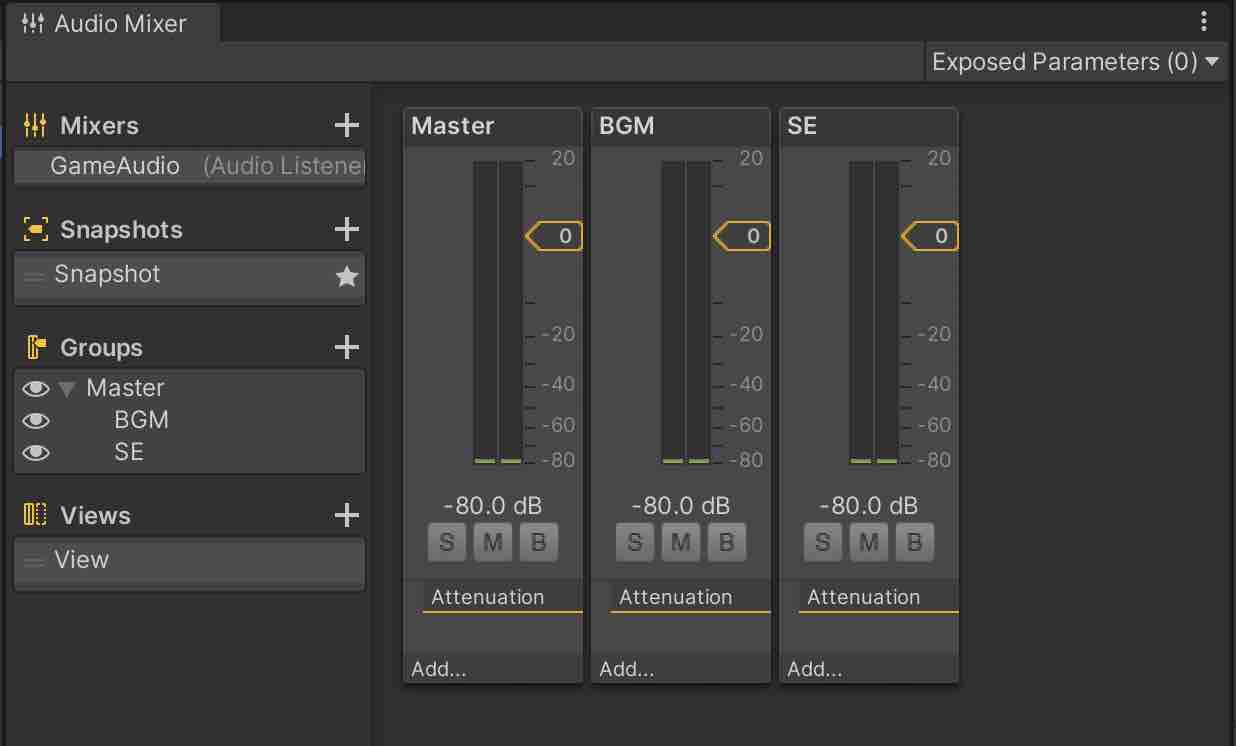This screenshot has height=746, width=1236.
Task: Add a new Snapshot with the plus icon
Action: [346, 229]
